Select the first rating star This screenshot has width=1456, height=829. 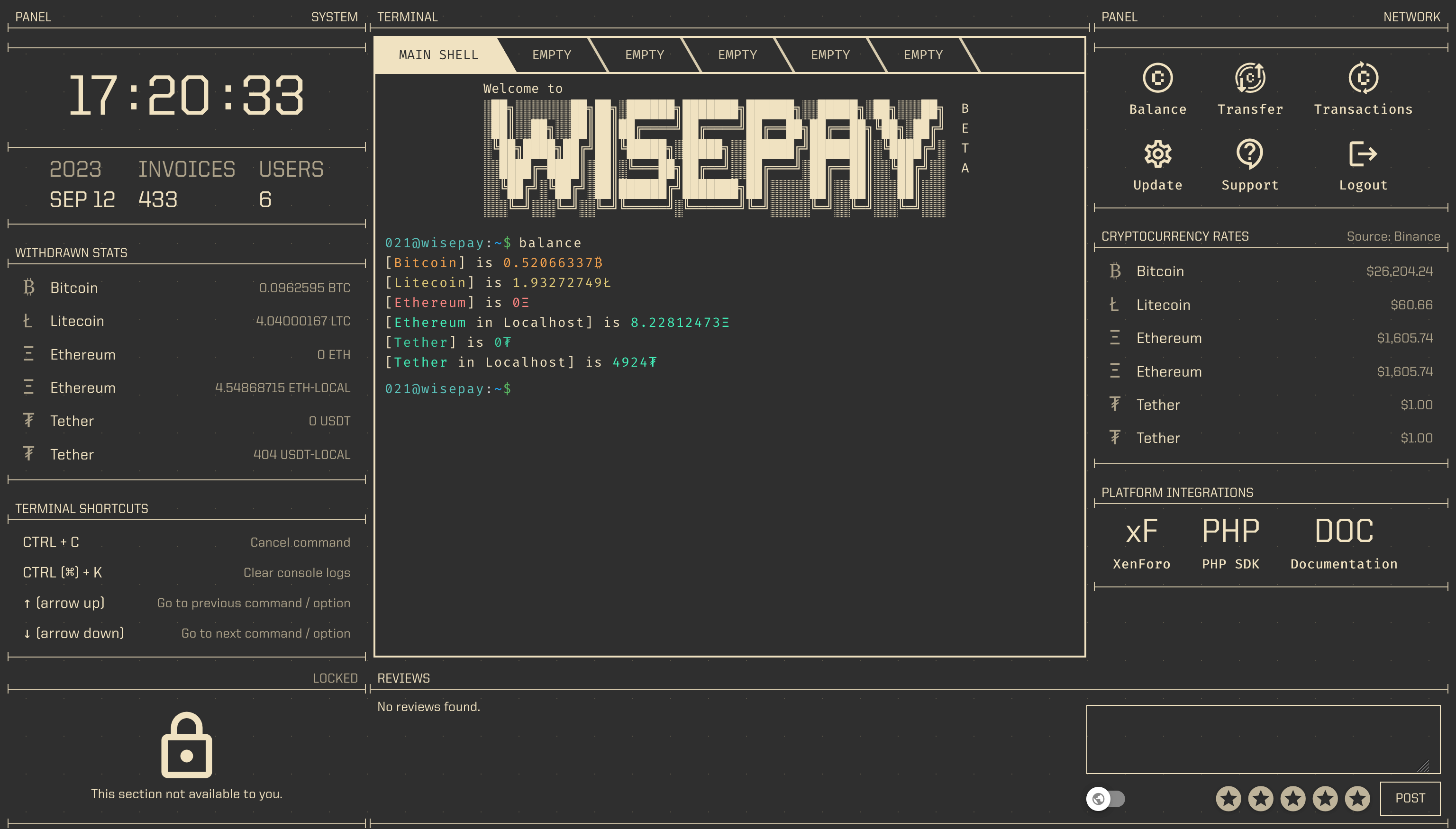(1228, 798)
